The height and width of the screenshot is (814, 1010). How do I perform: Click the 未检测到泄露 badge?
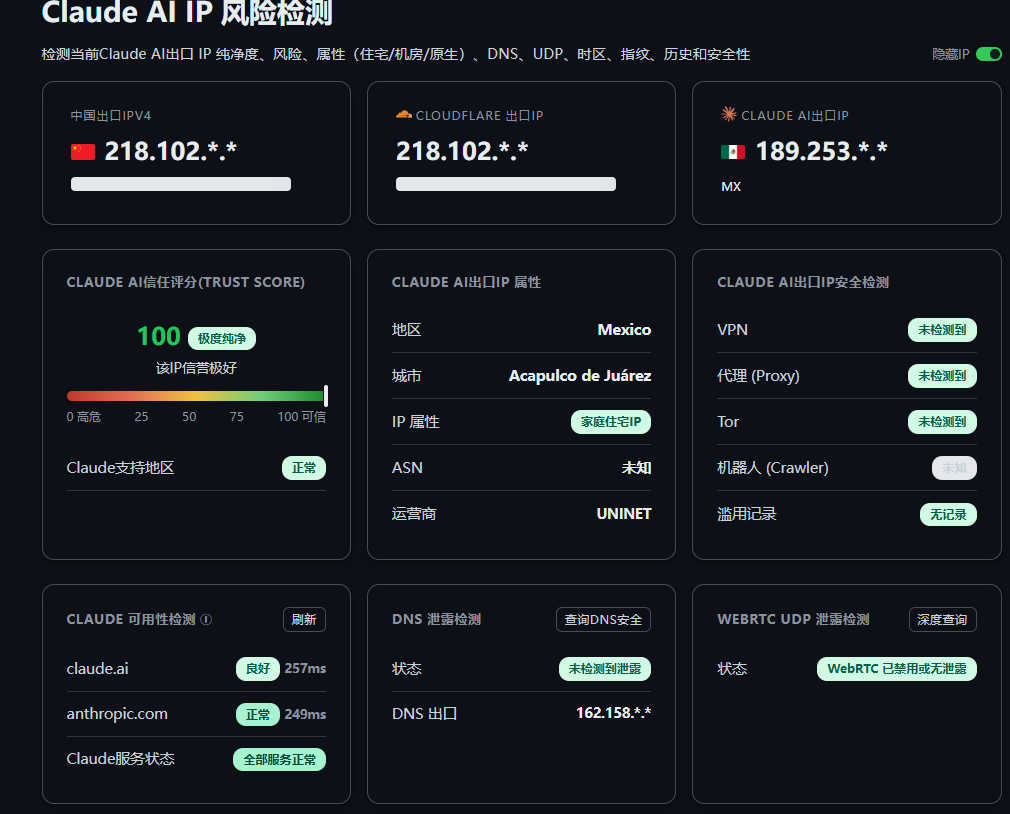(x=605, y=668)
